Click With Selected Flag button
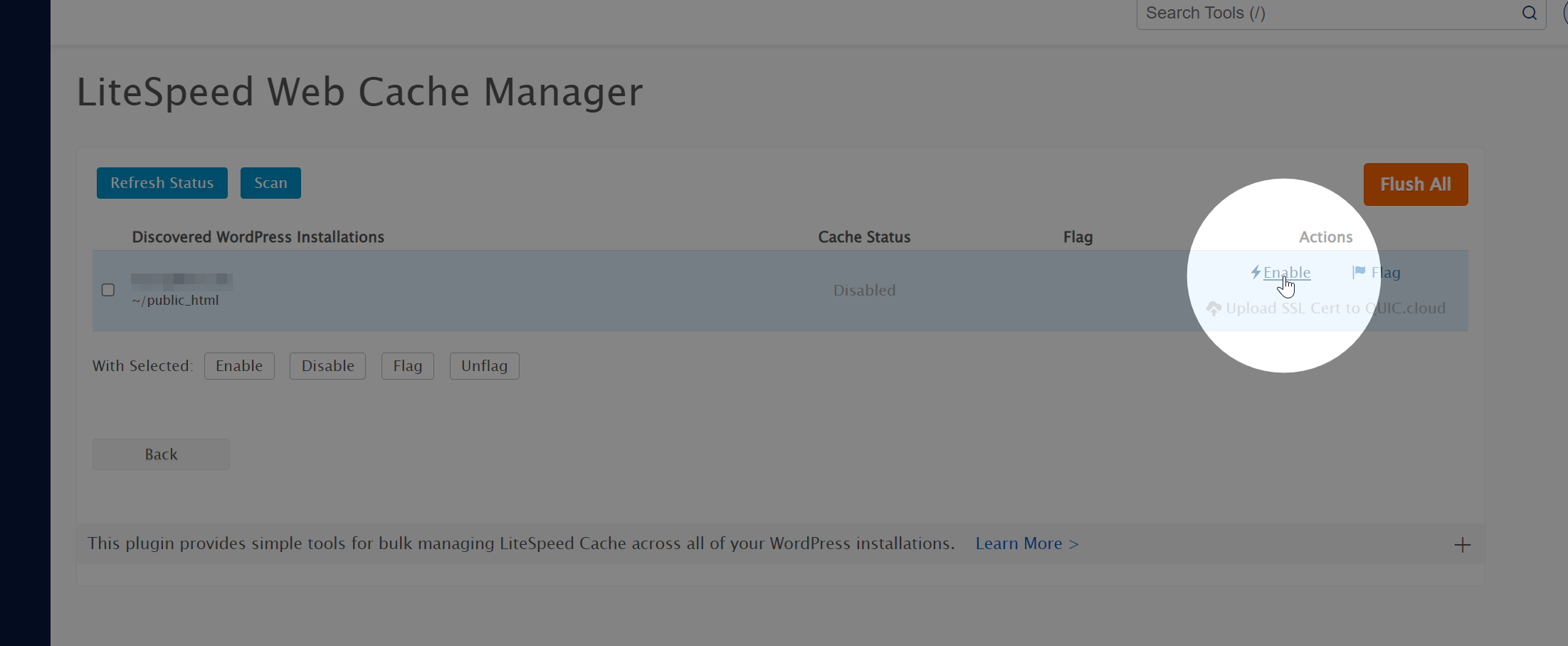This screenshot has height=646, width=1568. pos(408,366)
